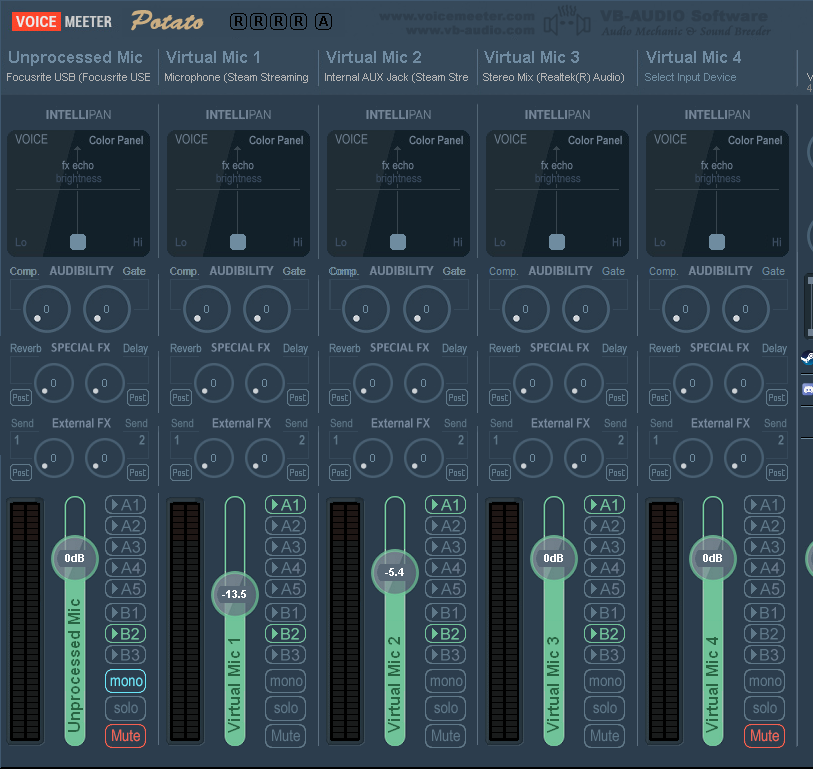Click the Gate knob on Unprocessed Mic

(107, 309)
